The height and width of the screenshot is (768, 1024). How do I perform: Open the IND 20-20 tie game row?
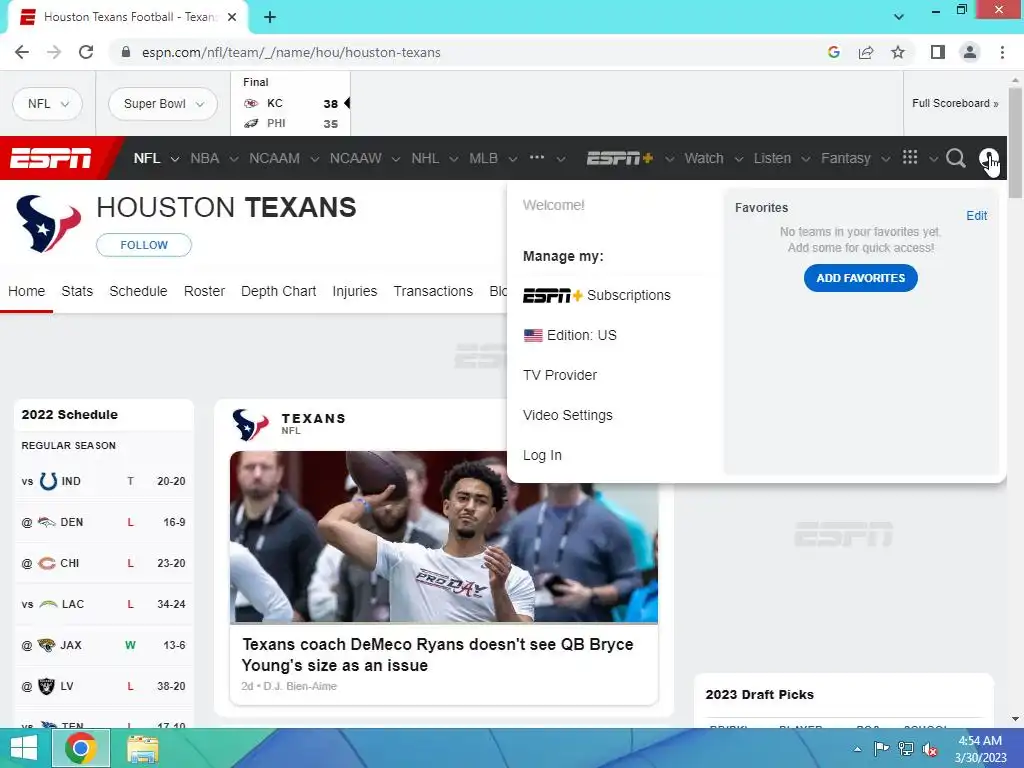coord(103,481)
